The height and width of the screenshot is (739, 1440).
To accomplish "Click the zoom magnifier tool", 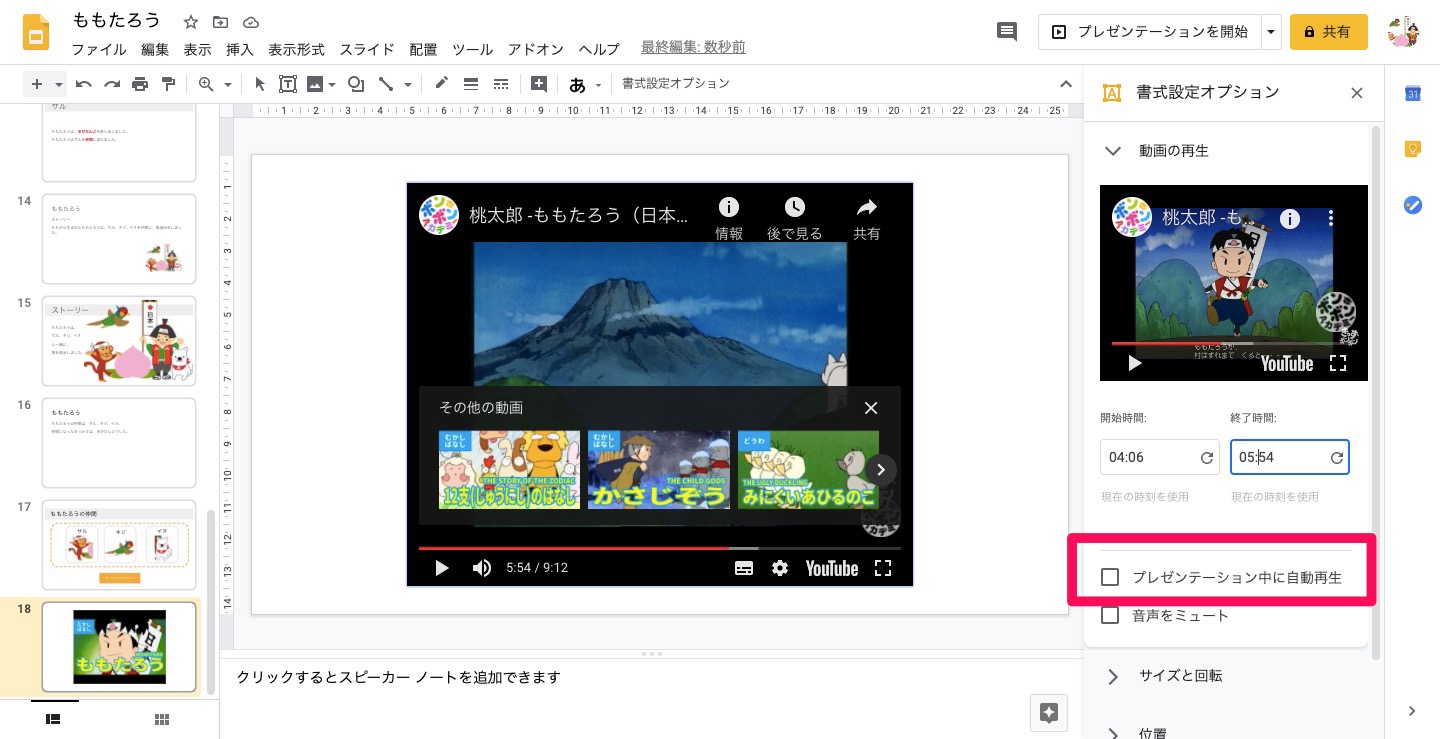I will [x=206, y=84].
